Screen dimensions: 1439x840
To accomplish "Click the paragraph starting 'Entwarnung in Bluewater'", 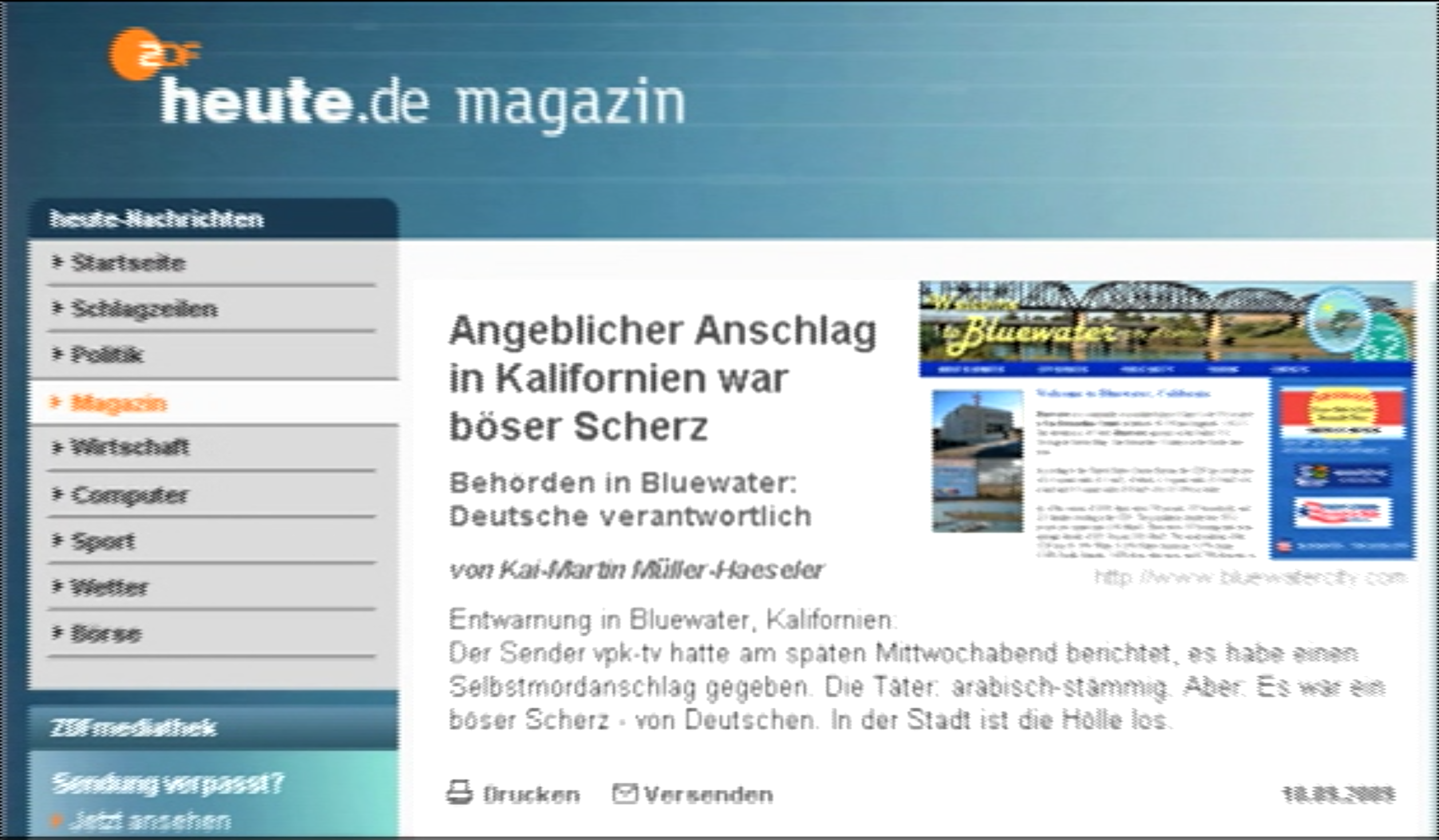I will pos(917,670).
